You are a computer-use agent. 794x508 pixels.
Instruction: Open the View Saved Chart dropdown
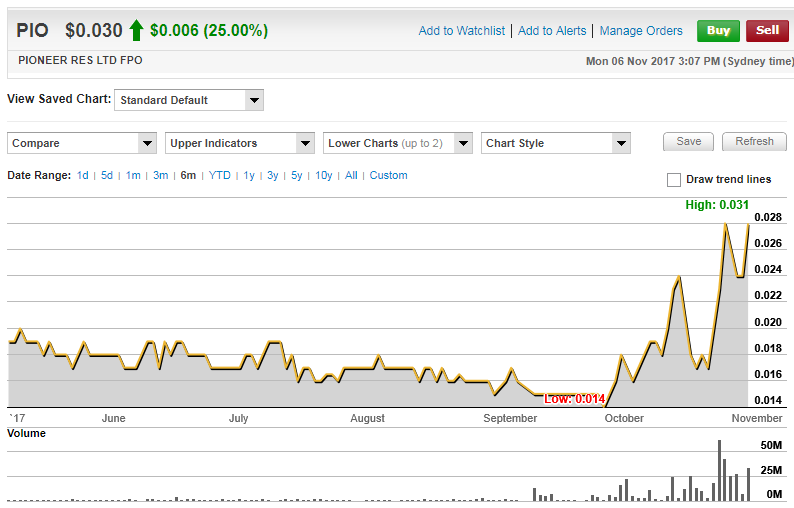click(189, 100)
